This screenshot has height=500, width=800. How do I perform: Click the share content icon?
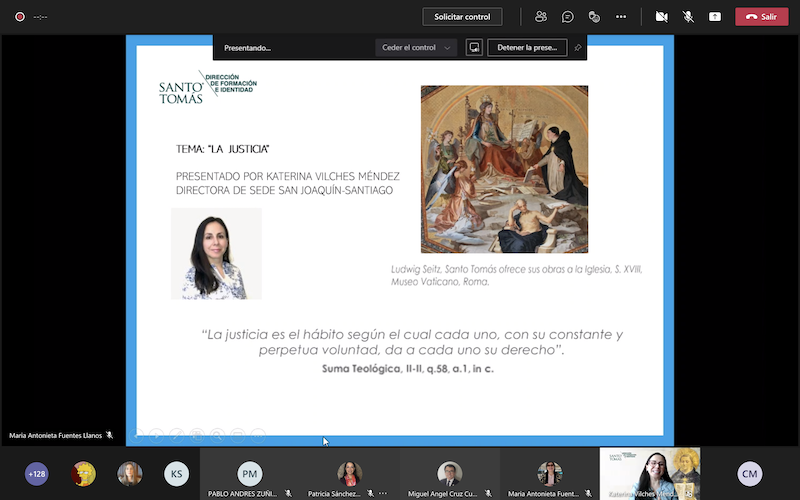715,17
